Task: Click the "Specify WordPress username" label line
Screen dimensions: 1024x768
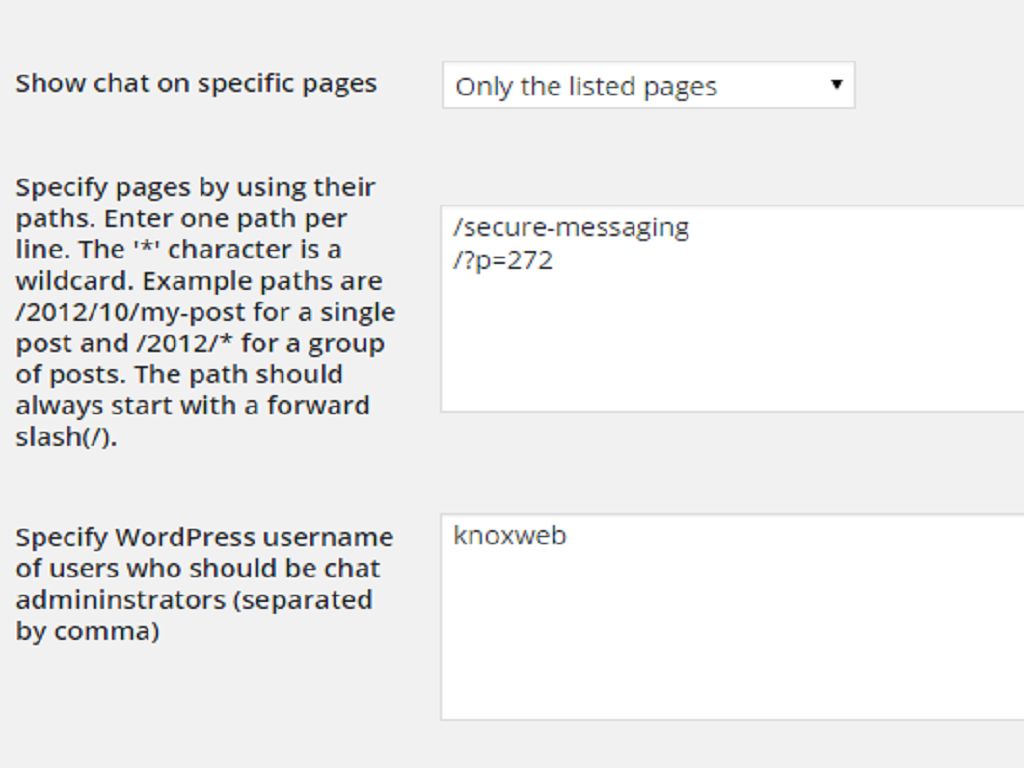Action: click(204, 537)
